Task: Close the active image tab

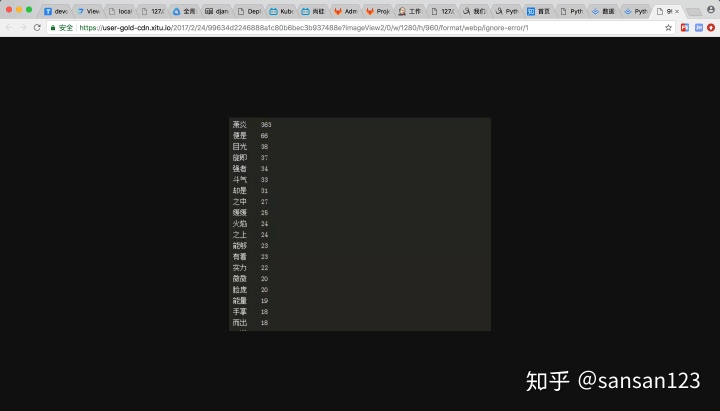Action: [677, 11]
